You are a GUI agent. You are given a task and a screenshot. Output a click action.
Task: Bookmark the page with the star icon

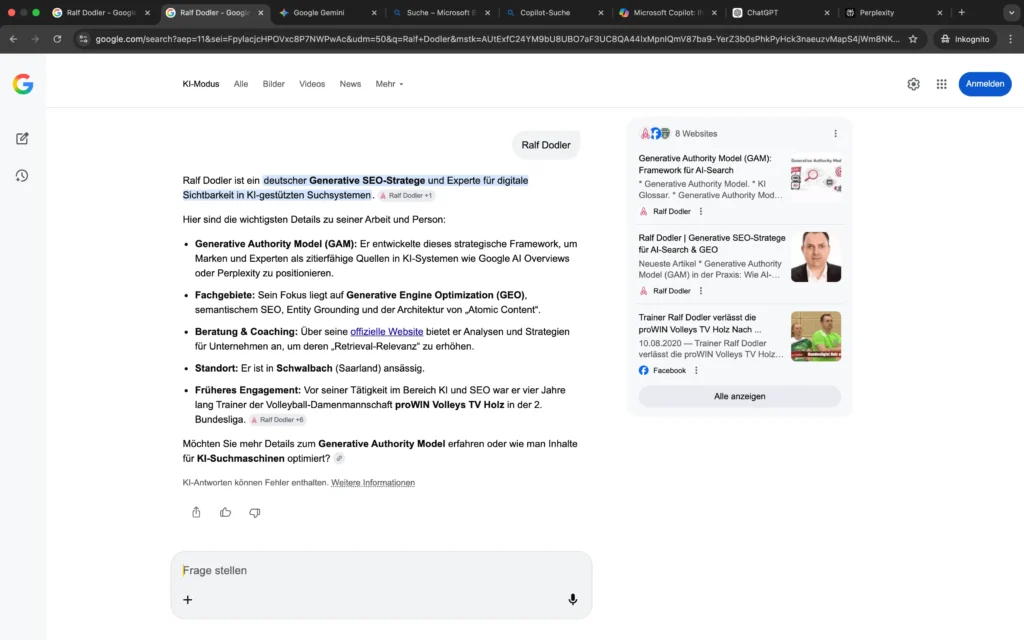(912, 41)
